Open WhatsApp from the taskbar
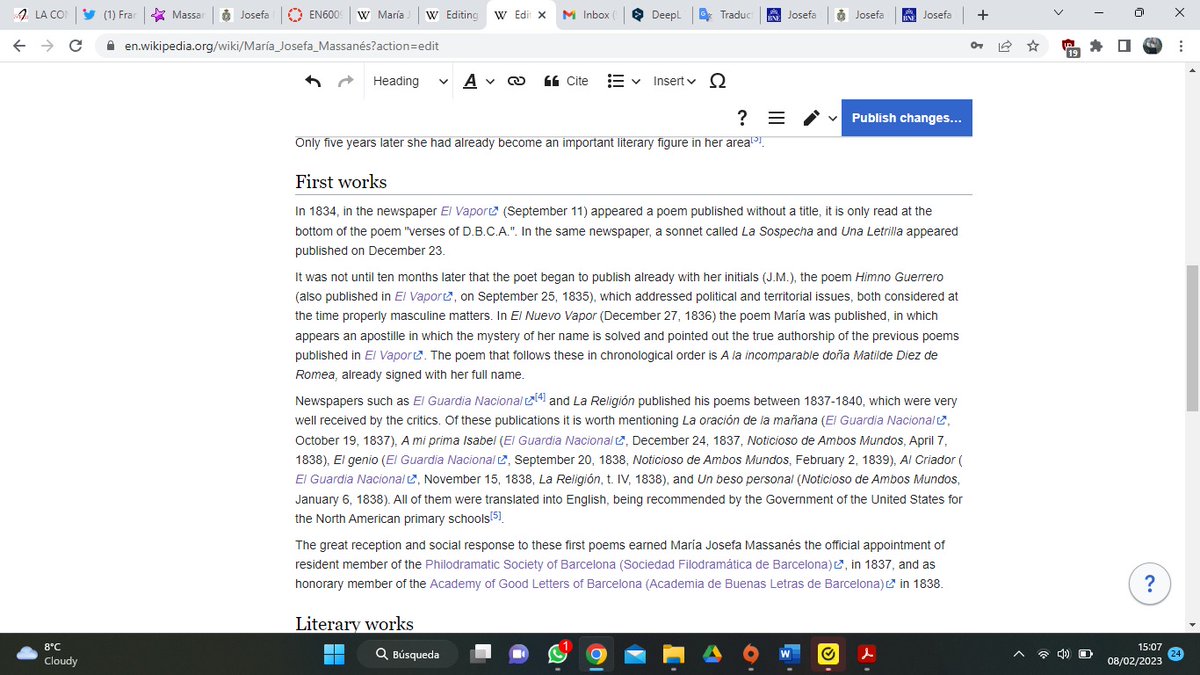The image size is (1200, 675). tap(557, 654)
